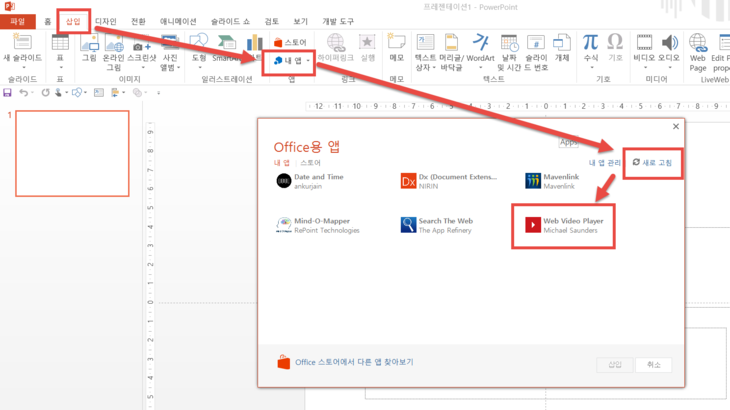Select the Mavenlink app
This screenshot has height=410, width=730.
tap(552, 181)
